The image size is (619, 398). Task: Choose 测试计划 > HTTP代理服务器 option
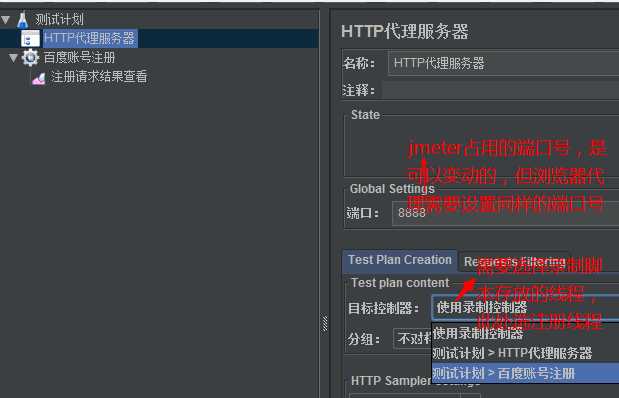[525, 353]
